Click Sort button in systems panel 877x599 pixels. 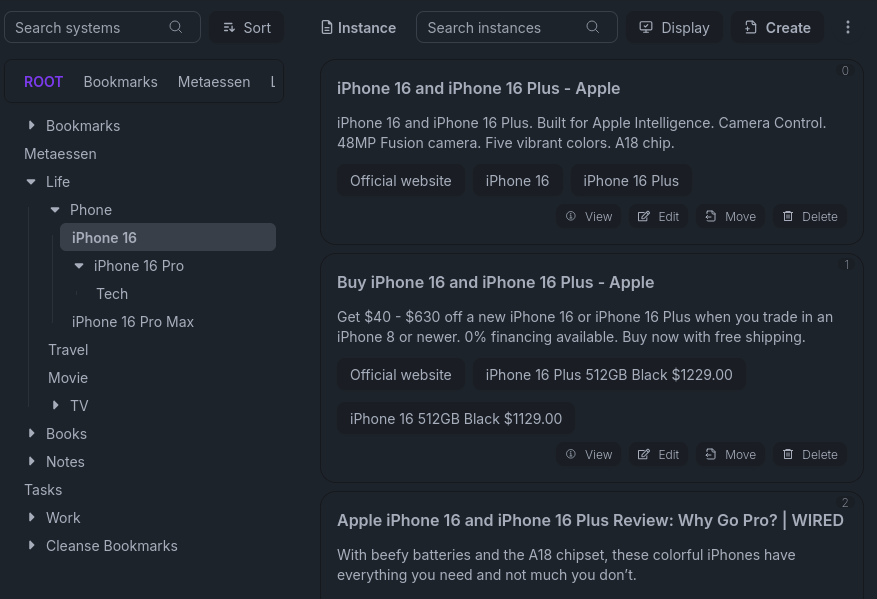tap(247, 27)
